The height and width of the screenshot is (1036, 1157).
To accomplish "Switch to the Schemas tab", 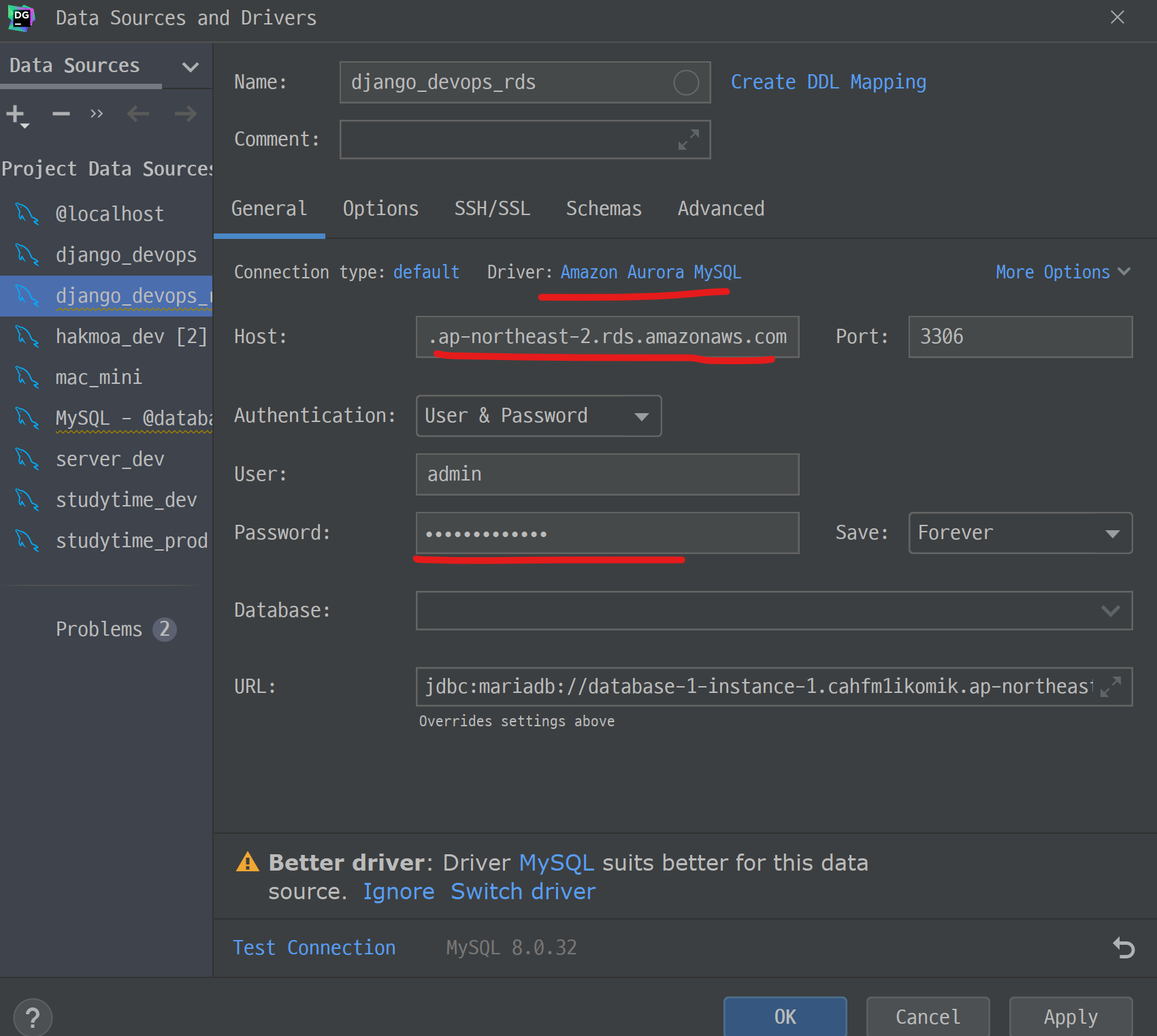I will [x=604, y=209].
